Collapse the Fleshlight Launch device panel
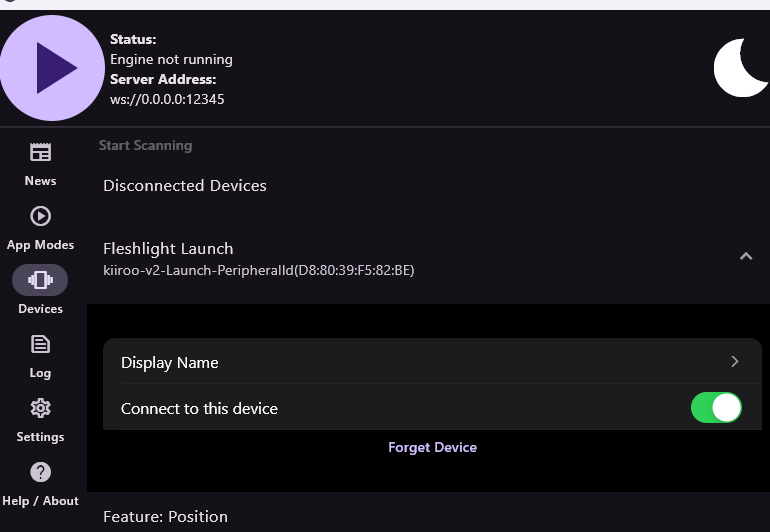Screen dimensions: 770x532 tap(745, 257)
